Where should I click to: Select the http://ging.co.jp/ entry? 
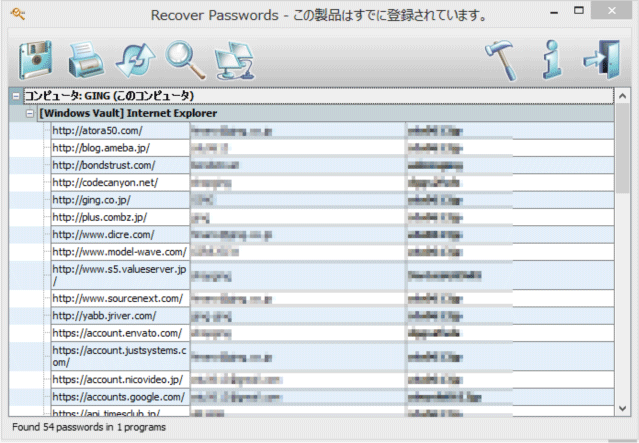pos(120,200)
